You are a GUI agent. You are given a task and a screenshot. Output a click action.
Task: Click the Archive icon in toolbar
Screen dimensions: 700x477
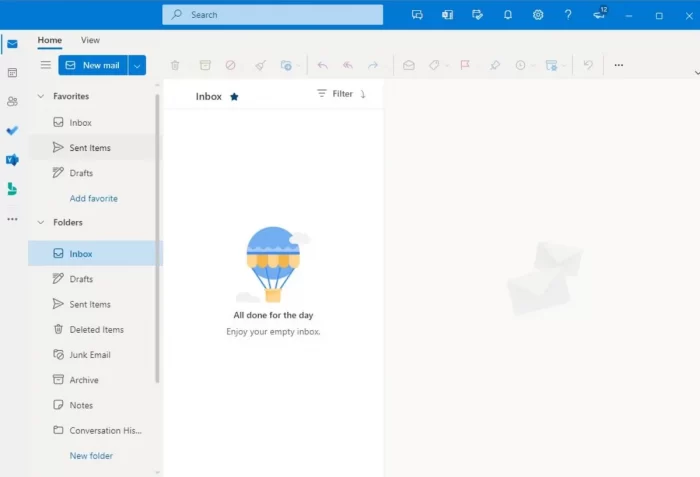205,65
